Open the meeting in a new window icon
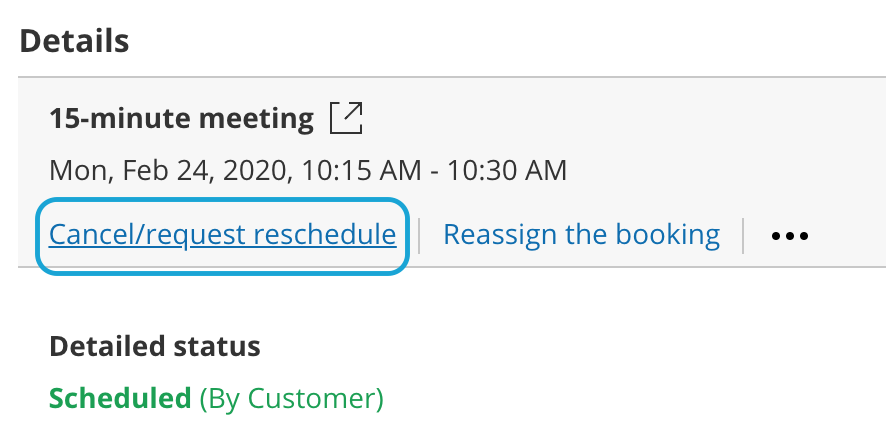The image size is (886, 434). click(x=346, y=119)
